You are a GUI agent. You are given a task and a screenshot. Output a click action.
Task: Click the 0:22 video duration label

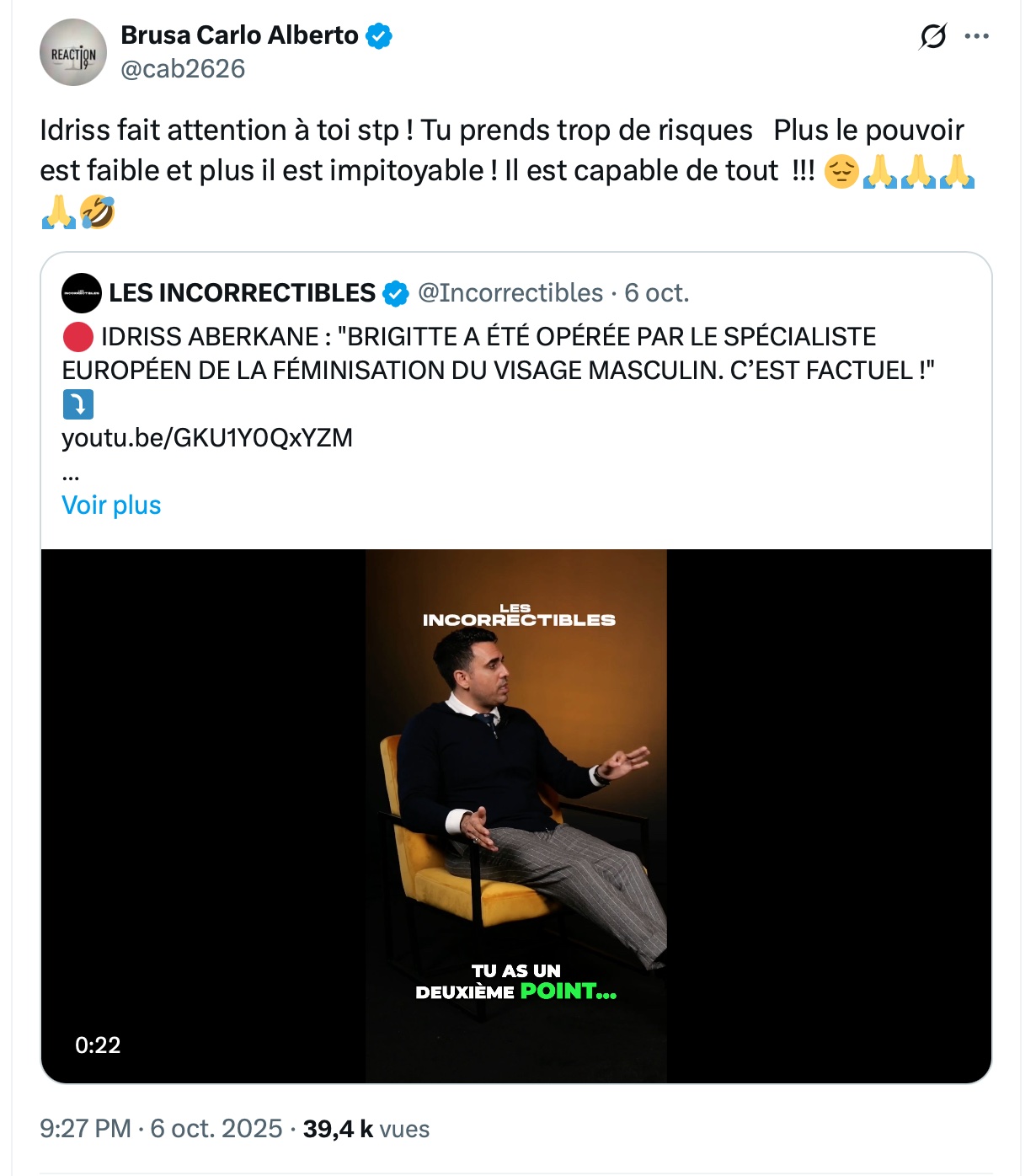point(98,1045)
